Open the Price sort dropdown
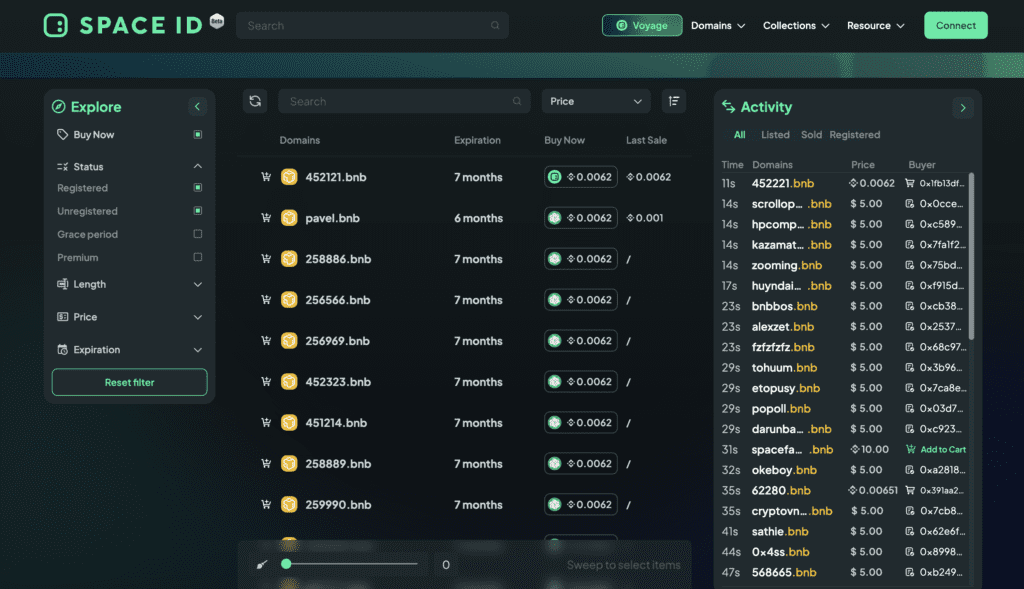Viewport: 1024px width, 589px height. tap(596, 101)
